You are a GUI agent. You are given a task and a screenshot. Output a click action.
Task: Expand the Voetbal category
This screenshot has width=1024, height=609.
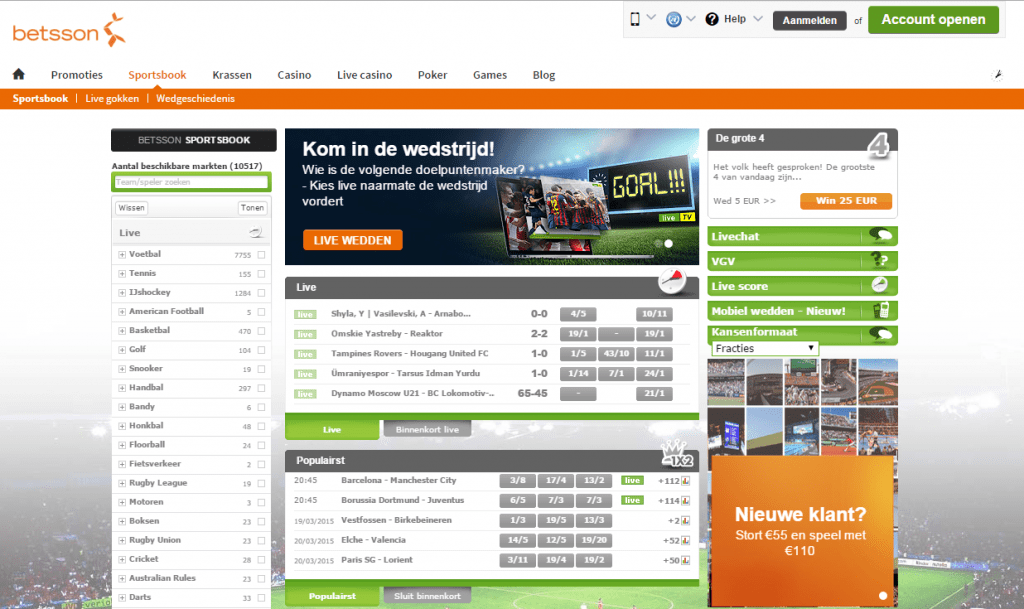click(x=122, y=255)
